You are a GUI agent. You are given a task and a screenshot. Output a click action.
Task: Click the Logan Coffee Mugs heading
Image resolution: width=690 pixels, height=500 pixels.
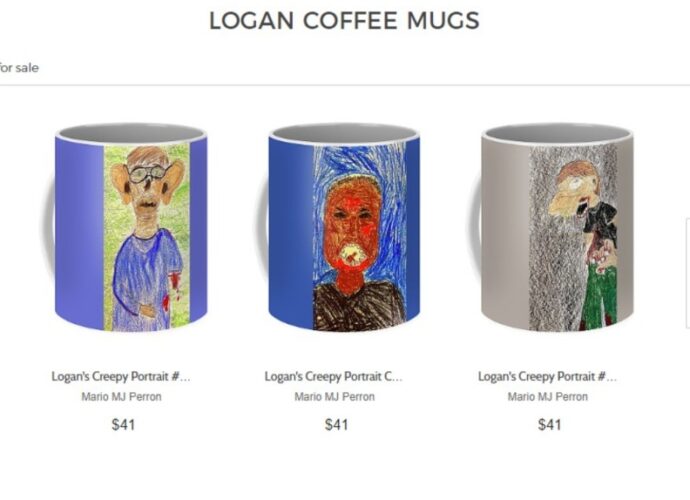(344, 21)
